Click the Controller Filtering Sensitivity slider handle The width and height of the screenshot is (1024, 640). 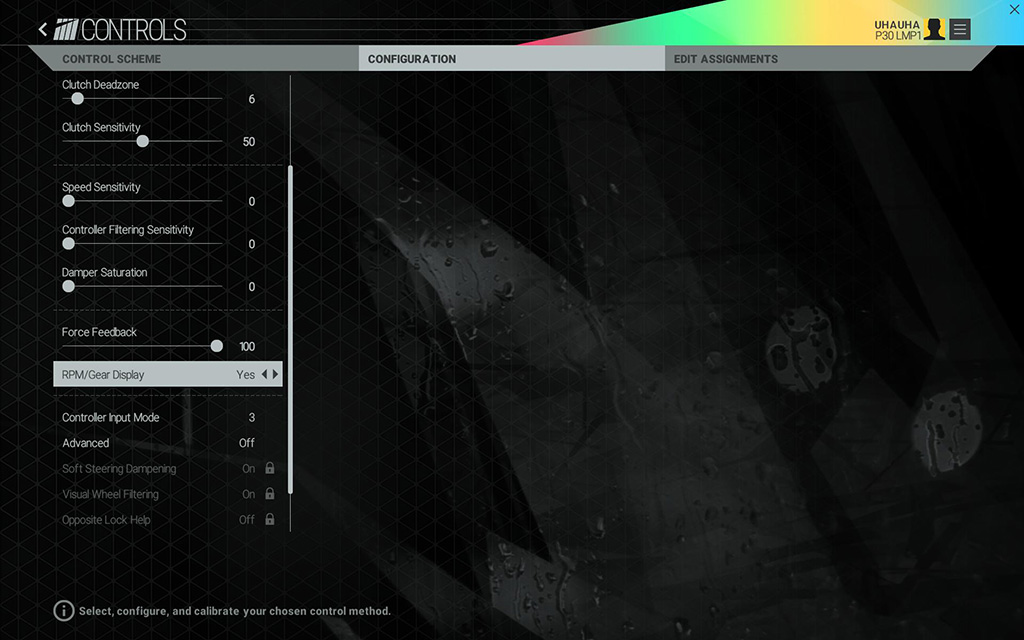coord(68,244)
